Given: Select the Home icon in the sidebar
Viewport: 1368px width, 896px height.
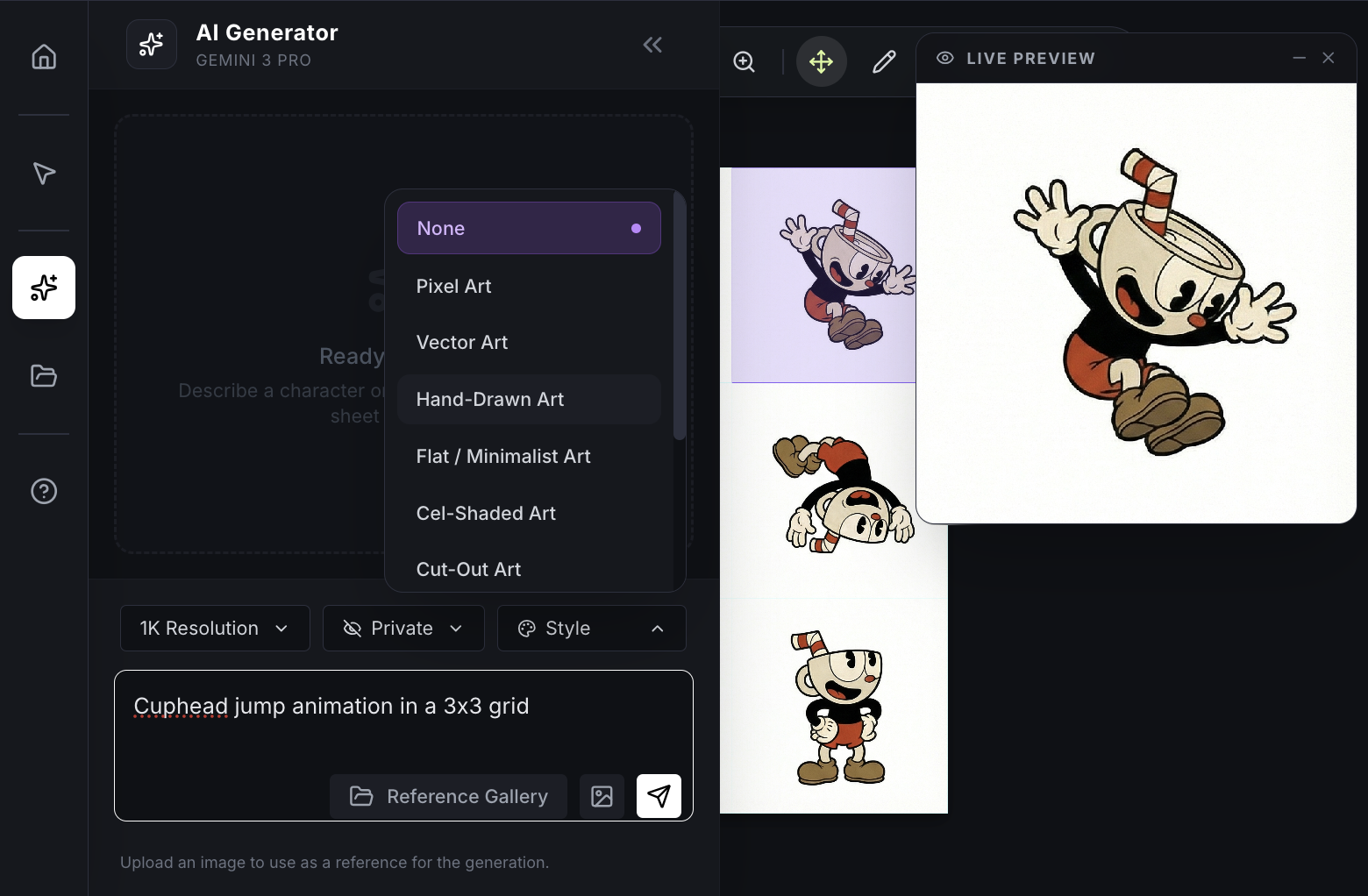Looking at the screenshot, I should tap(44, 56).
